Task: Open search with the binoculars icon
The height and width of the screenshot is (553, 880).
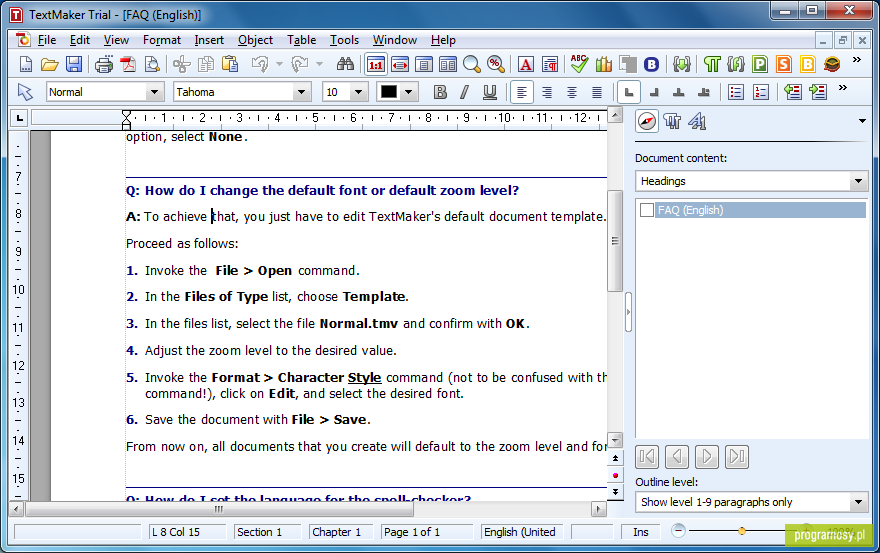Action: click(345, 64)
